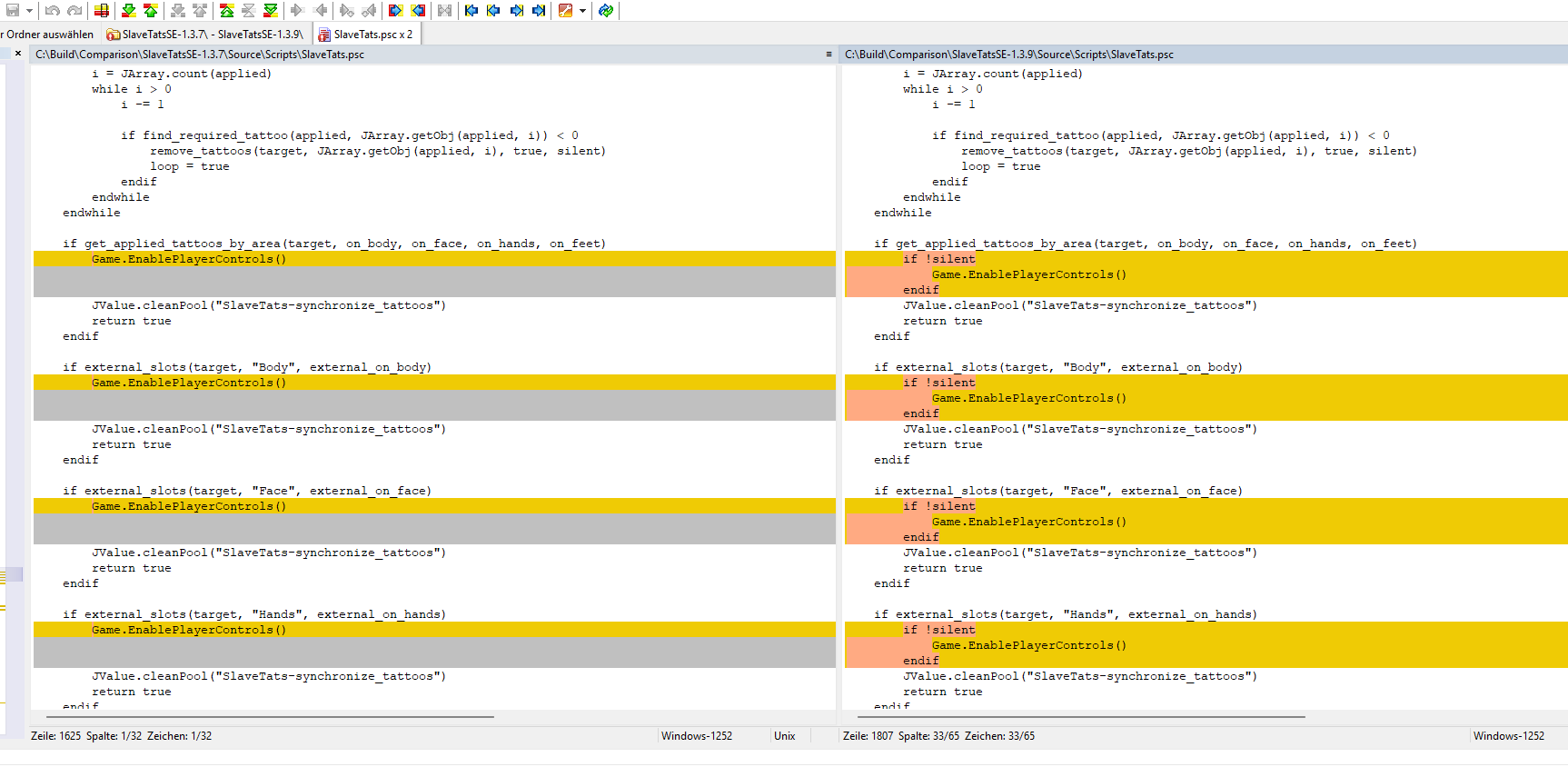Click the external_slots "Body" line in left pane
Image resolution: width=1568 pixels, height=767 pixels.
[x=247, y=367]
